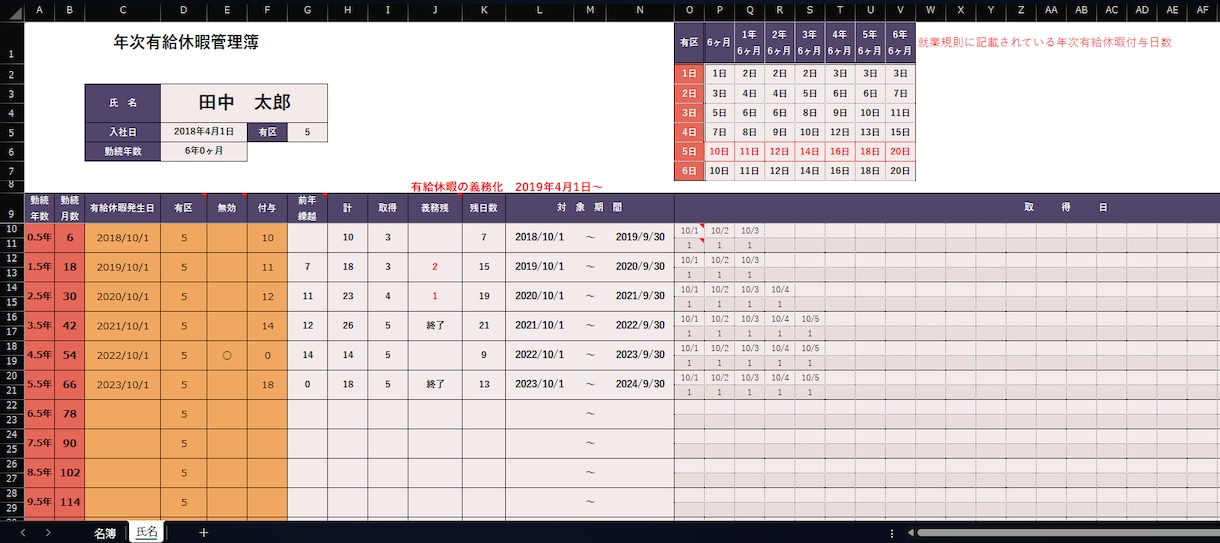This screenshot has height=543, width=1220.
Task: Click the 残日数 column heading
Action: (x=484, y=208)
